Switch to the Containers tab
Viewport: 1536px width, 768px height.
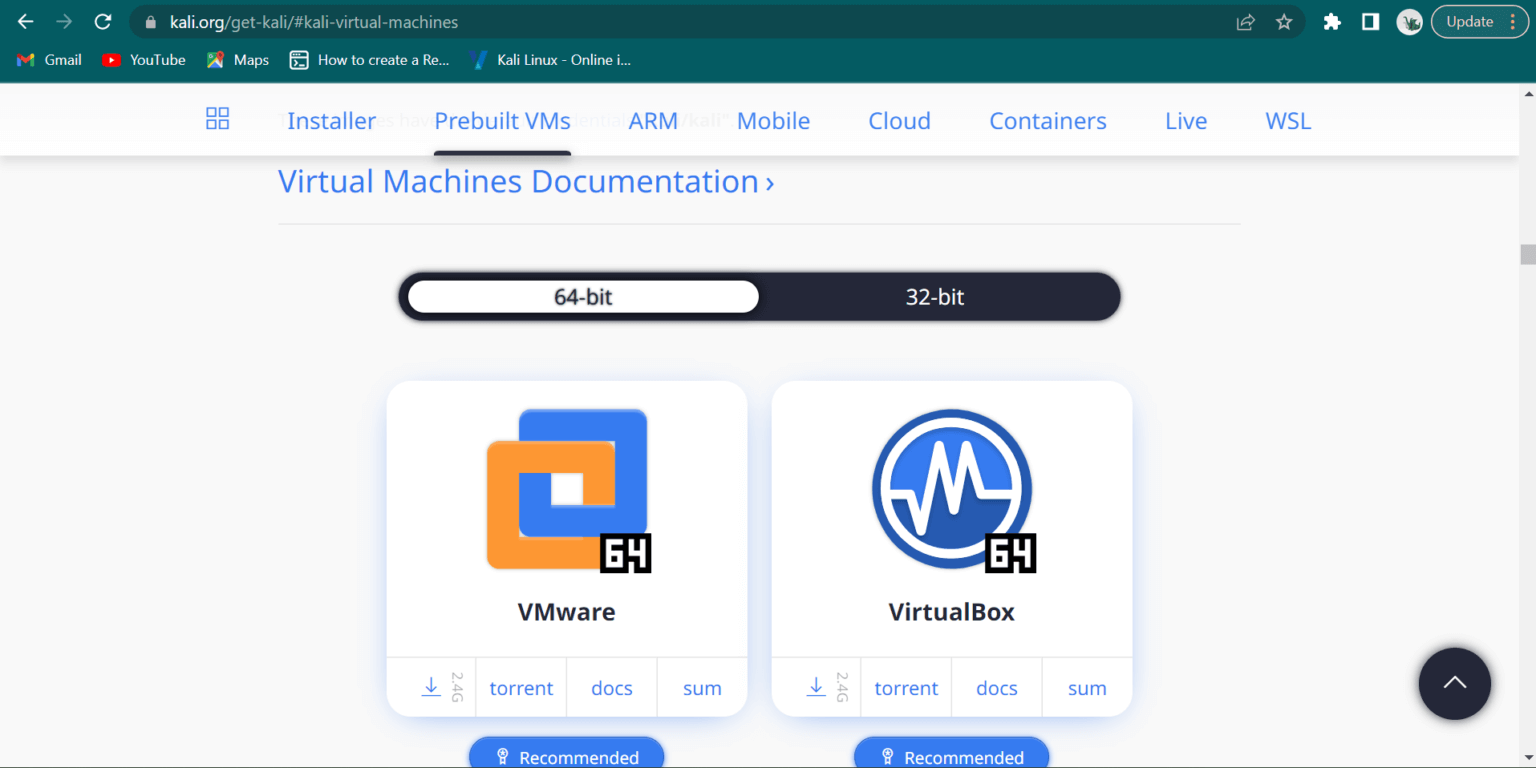pyautogui.click(x=1047, y=120)
